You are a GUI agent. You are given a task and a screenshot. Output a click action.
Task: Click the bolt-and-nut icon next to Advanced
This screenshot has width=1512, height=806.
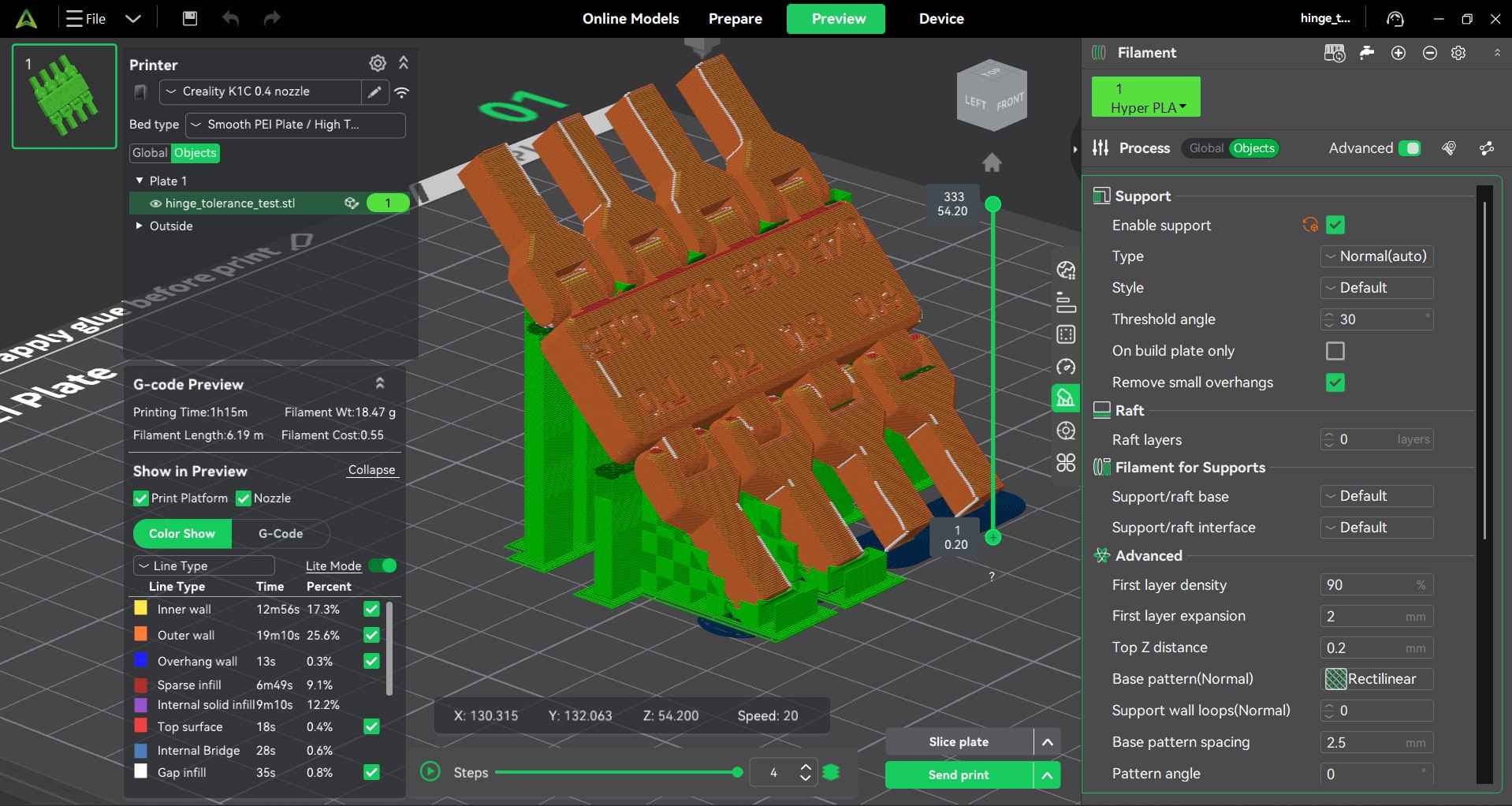pos(1449,148)
